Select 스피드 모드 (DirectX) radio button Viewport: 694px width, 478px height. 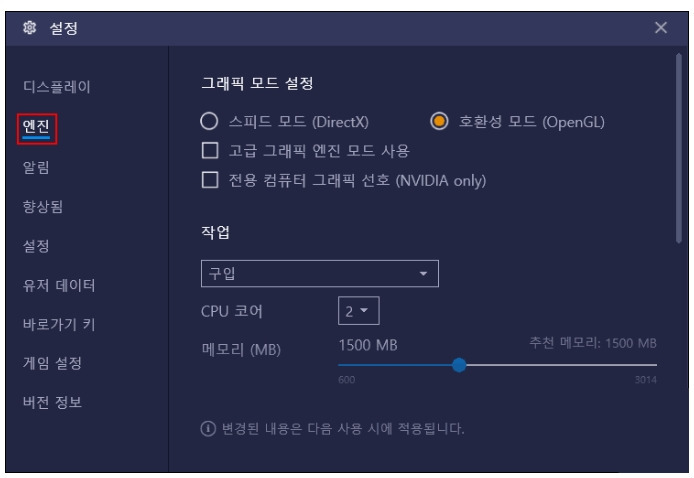pyautogui.click(x=209, y=121)
